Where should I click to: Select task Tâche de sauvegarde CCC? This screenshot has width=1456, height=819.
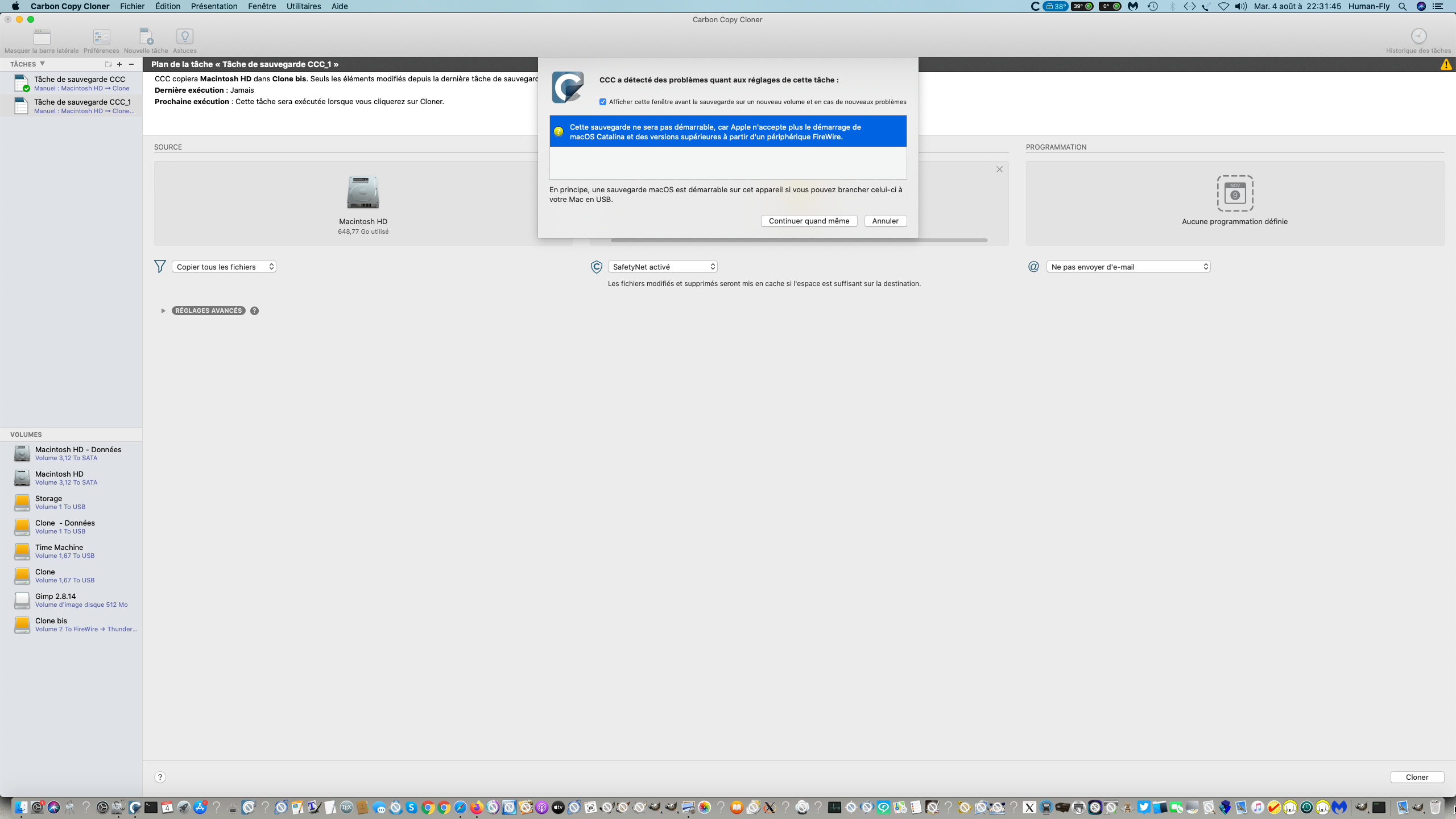(71, 83)
